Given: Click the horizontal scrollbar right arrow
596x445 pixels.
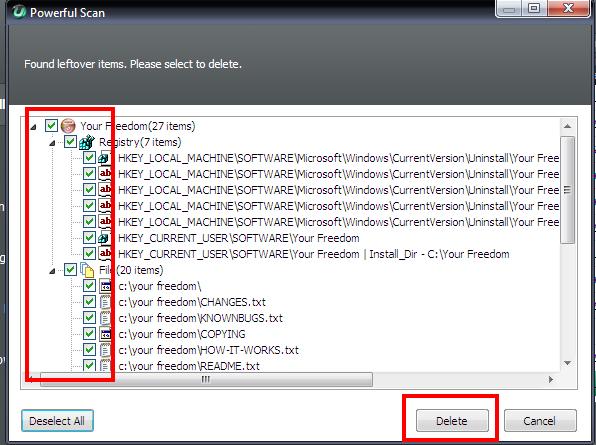Looking at the screenshot, I should tap(551, 379).
